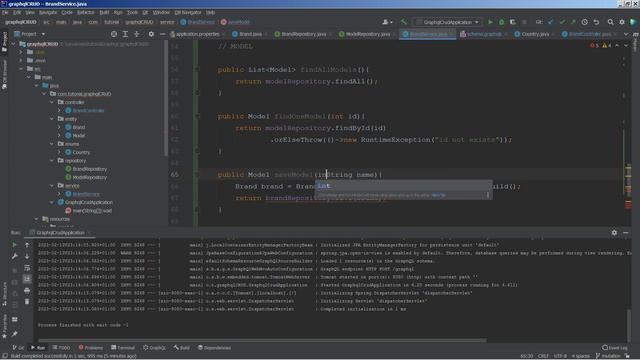
Task: Toggle Favorites side tool window
Action: click(4, 327)
